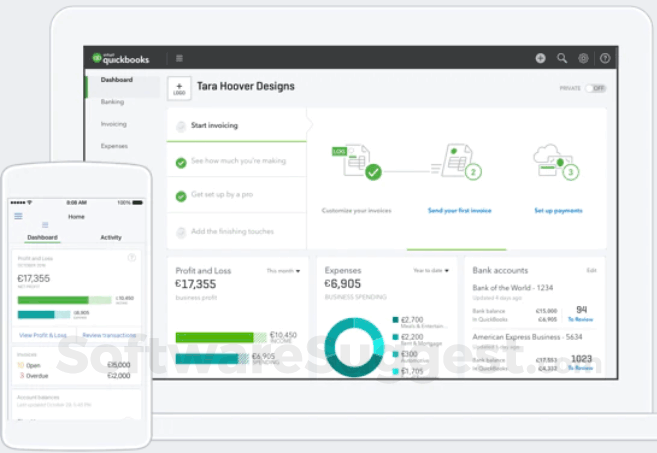Click the €17,355 profit amount in dashboard

coord(196,284)
